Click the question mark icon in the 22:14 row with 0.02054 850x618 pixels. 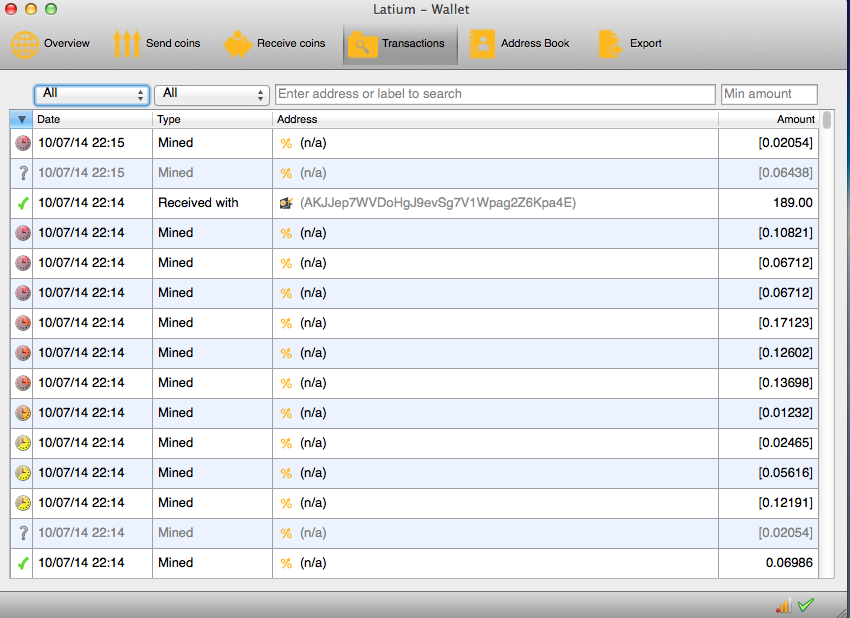pyautogui.click(x=23, y=533)
